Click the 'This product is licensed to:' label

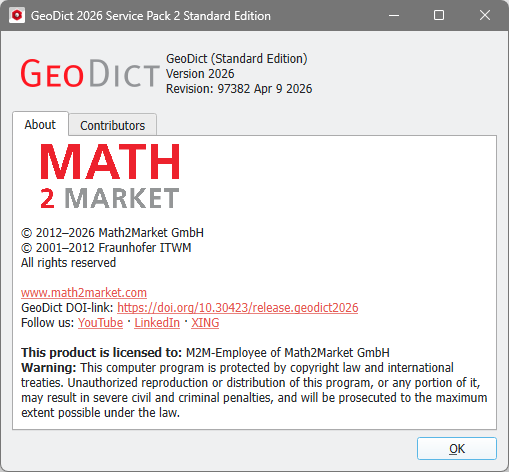click(x=101, y=353)
